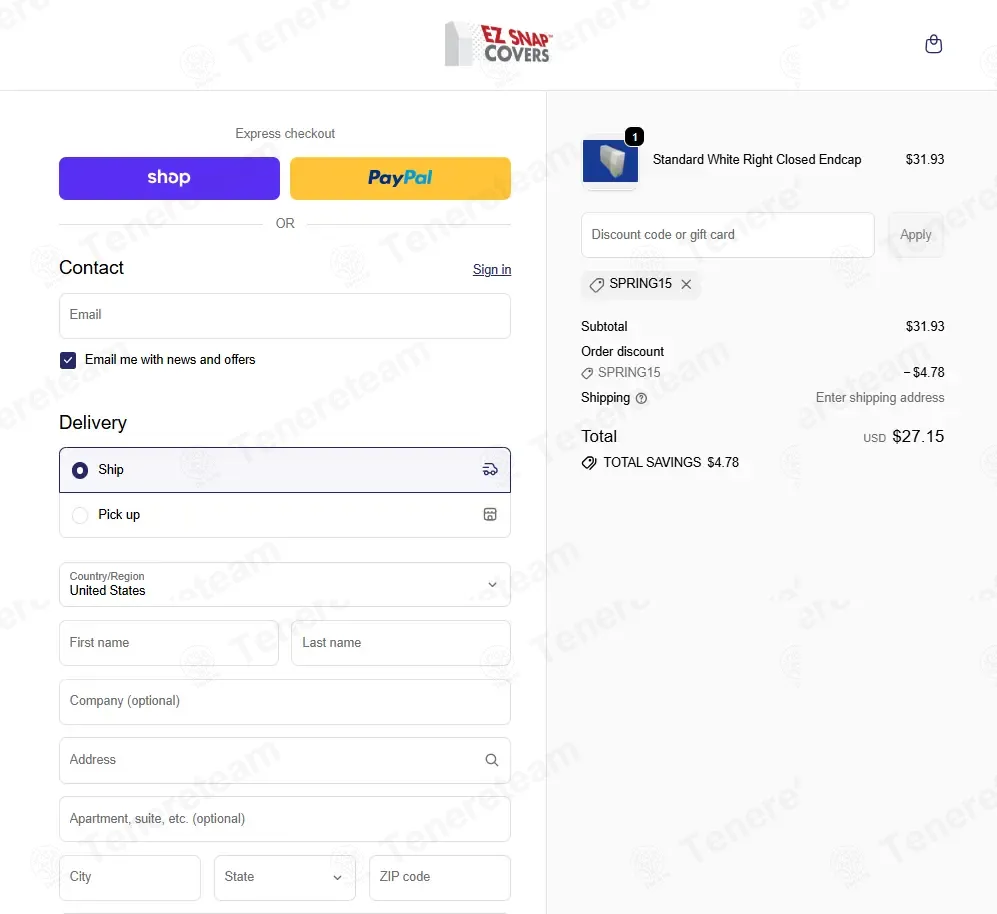Click the Sign in link

pyautogui.click(x=492, y=270)
